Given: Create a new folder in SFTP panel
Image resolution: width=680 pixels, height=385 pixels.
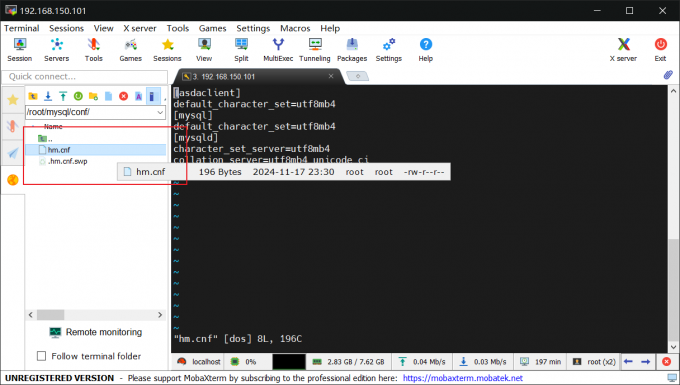Looking at the screenshot, I should (93, 96).
